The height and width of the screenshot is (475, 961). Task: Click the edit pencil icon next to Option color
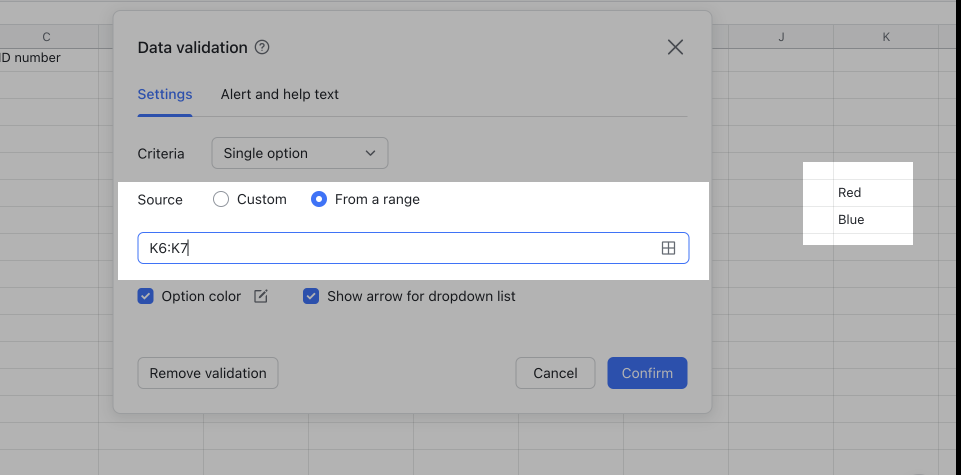coord(261,296)
